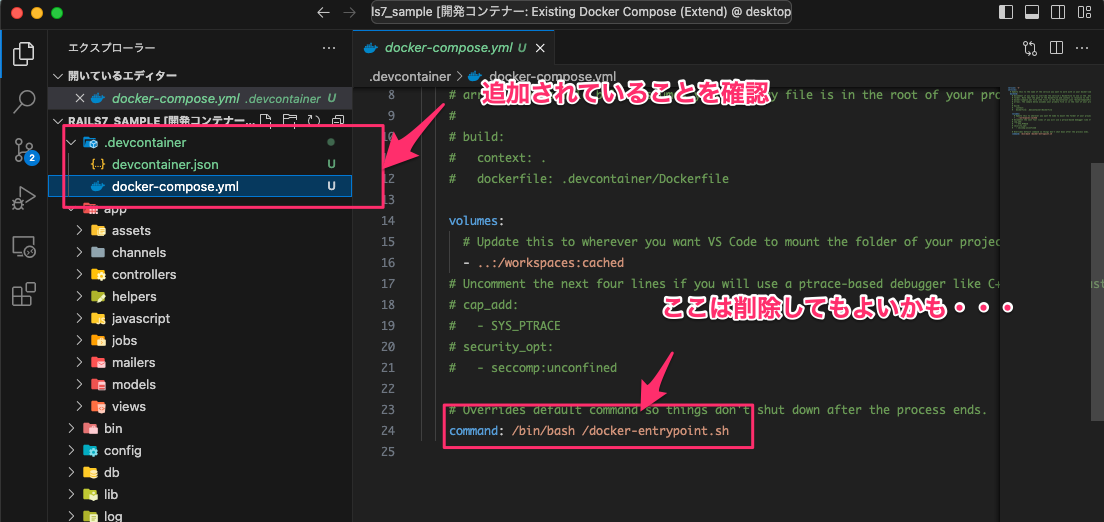Select docker-compose.yml in the file tree
Viewport: 1104px width, 522px height.
tap(200, 187)
